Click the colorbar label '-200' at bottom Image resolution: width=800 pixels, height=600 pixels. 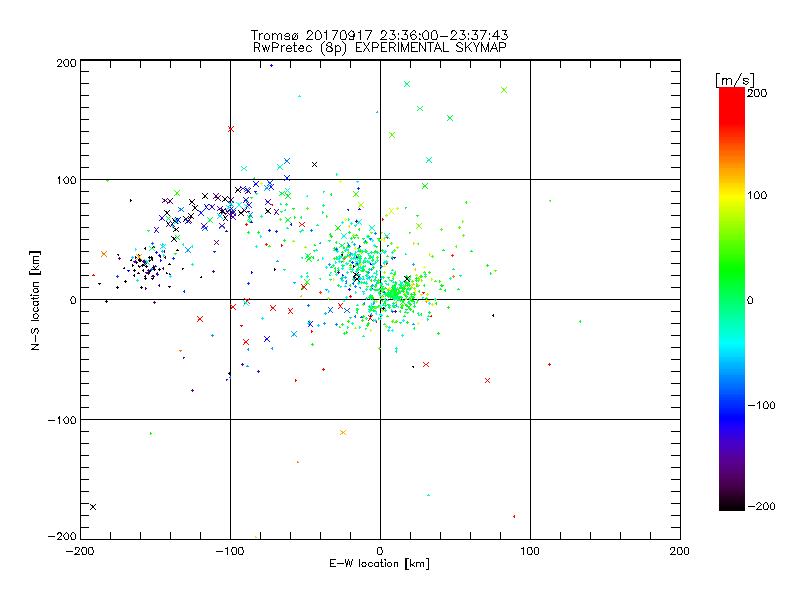pyautogui.click(x=761, y=506)
